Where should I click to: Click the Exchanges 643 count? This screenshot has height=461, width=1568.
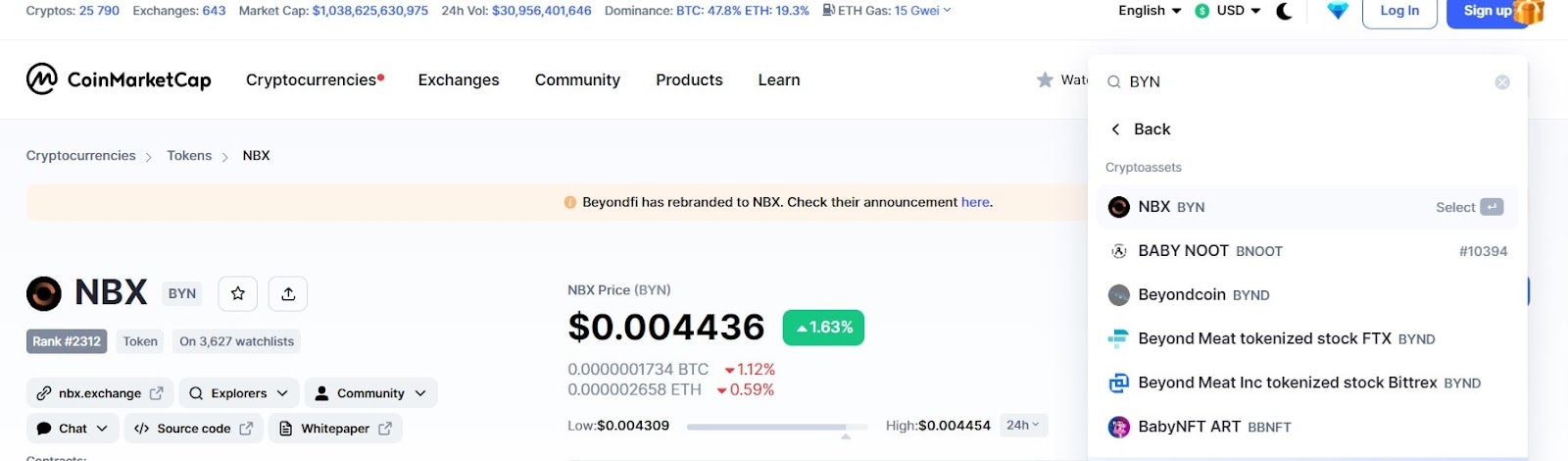(x=214, y=11)
